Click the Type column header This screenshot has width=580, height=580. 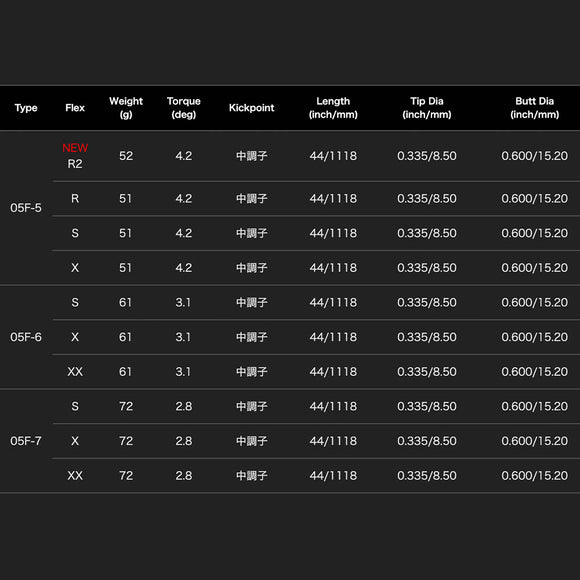[26, 108]
